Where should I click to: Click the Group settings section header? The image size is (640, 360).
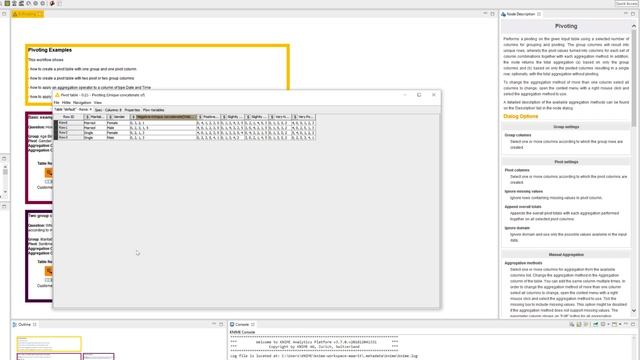pyautogui.click(x=566, y=127)
